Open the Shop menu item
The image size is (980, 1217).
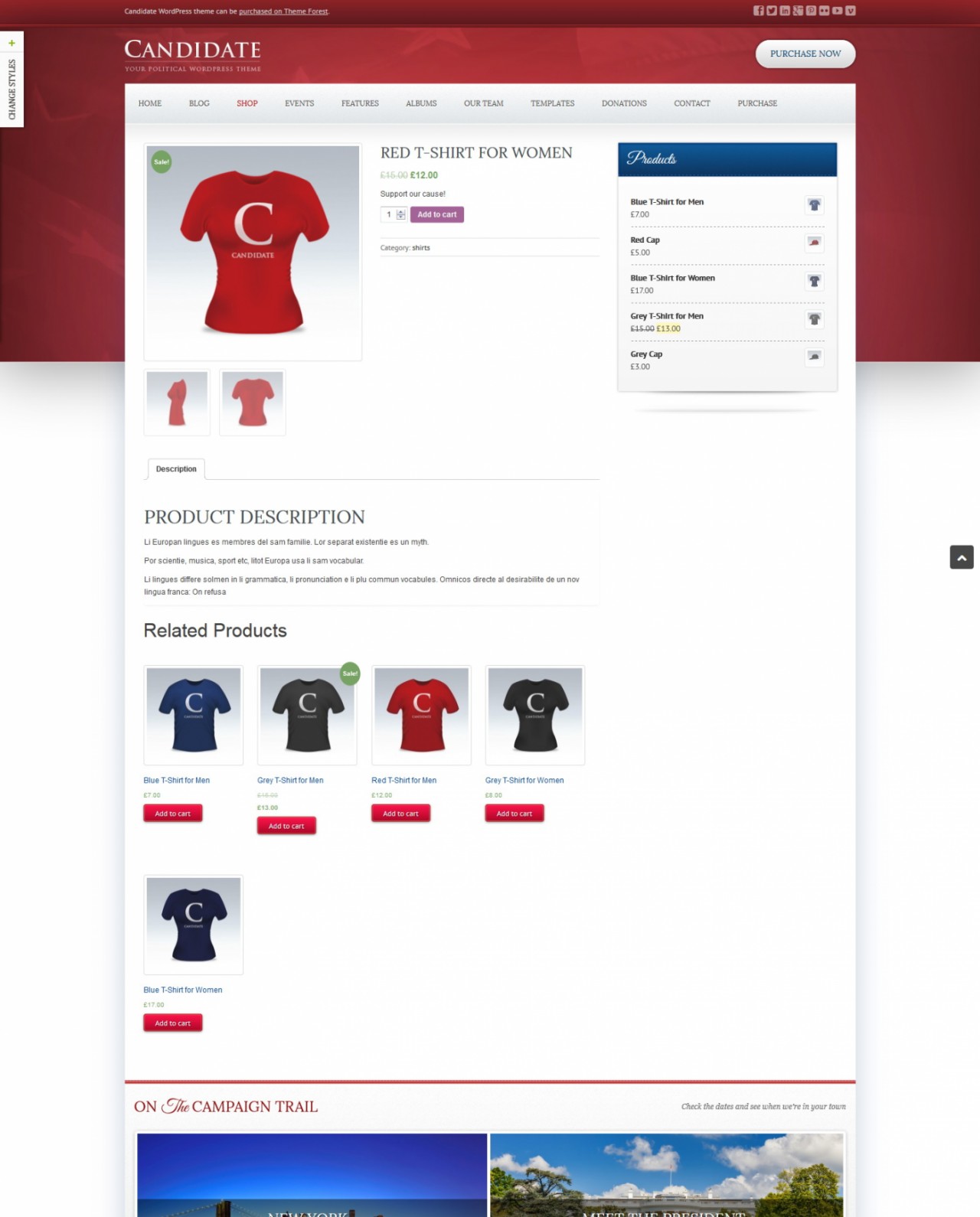[247, 103]
